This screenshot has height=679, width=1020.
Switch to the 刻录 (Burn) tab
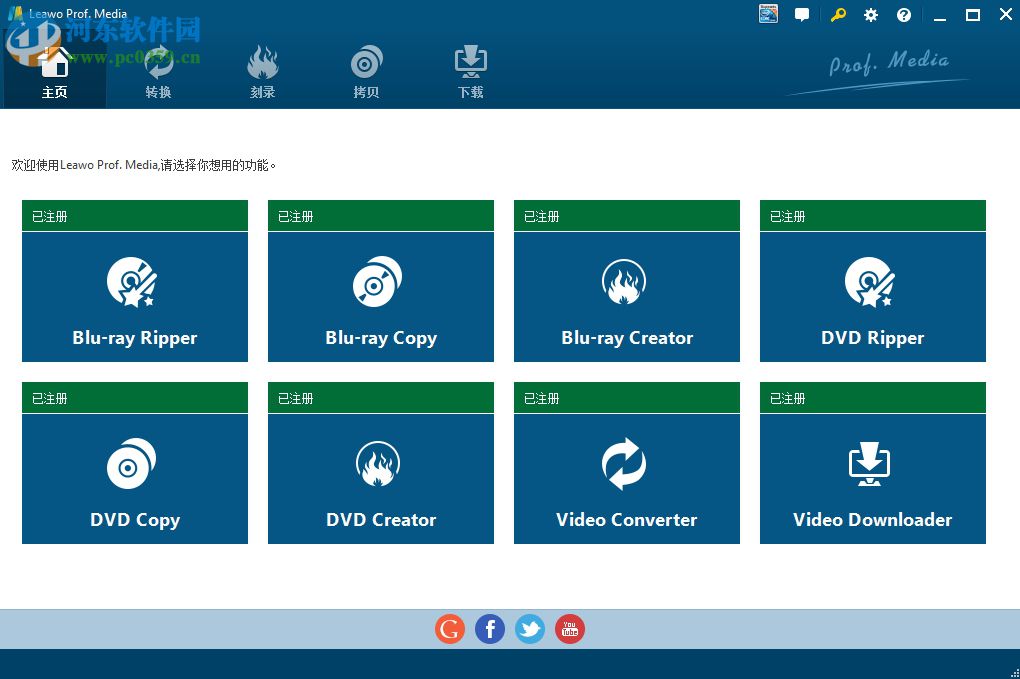pyautogui.click(x=262, y=70)
